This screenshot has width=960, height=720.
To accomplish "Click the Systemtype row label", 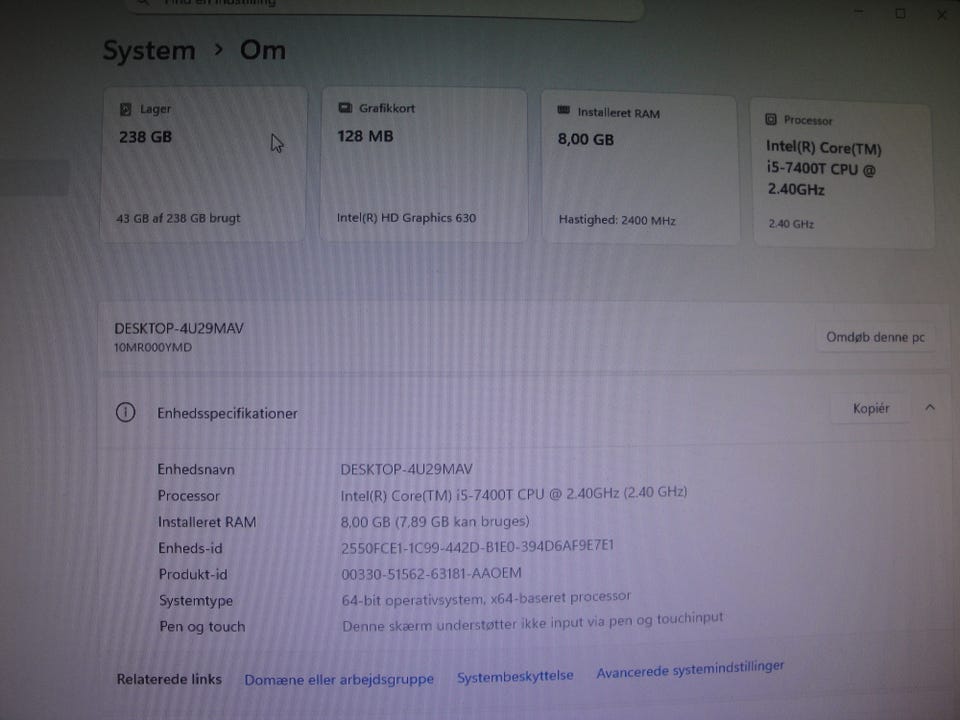I will click(x=196, y=601).
